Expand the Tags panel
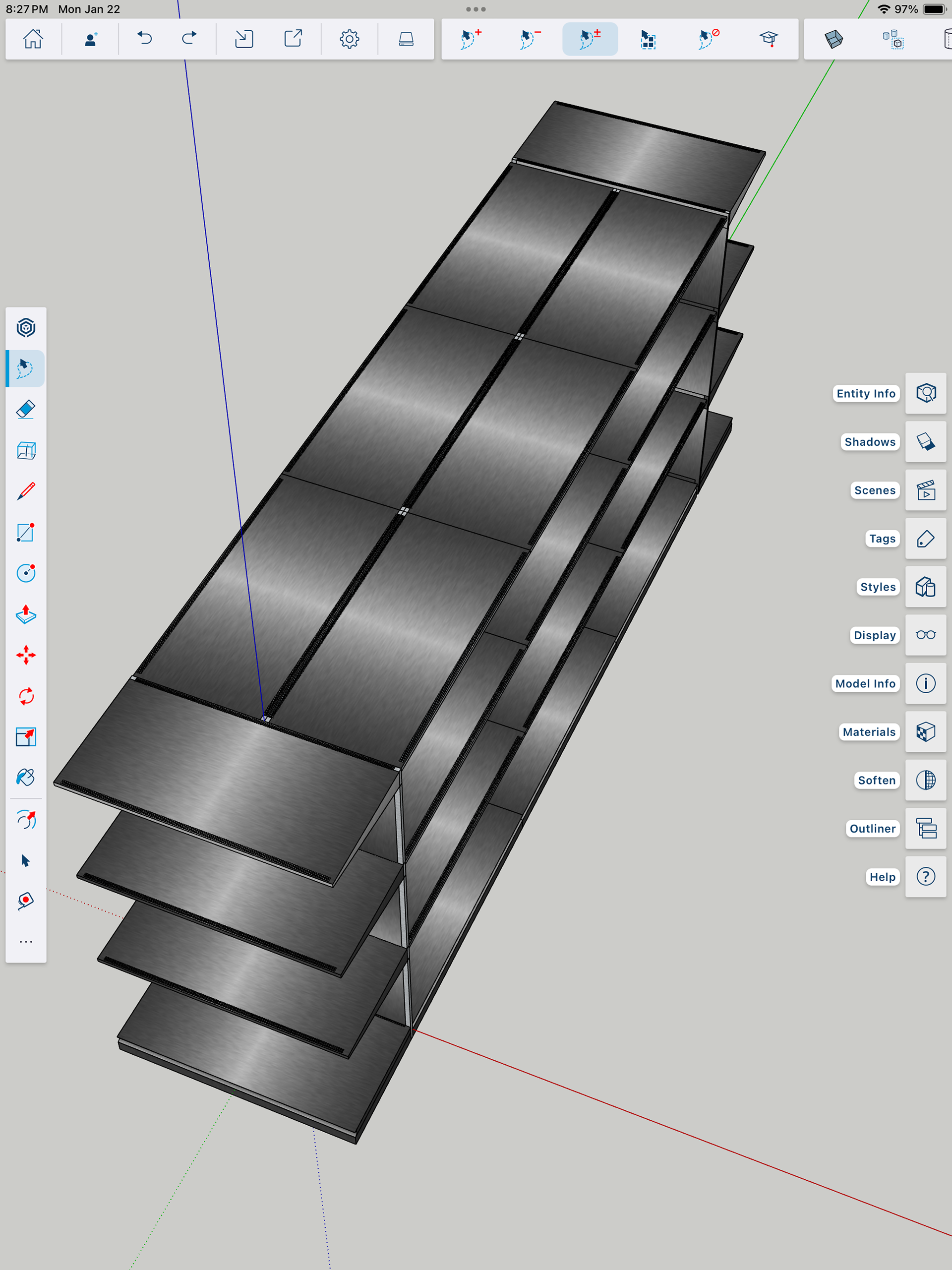The width and height of the screenshot is (952, 1270). pos(925,539)
